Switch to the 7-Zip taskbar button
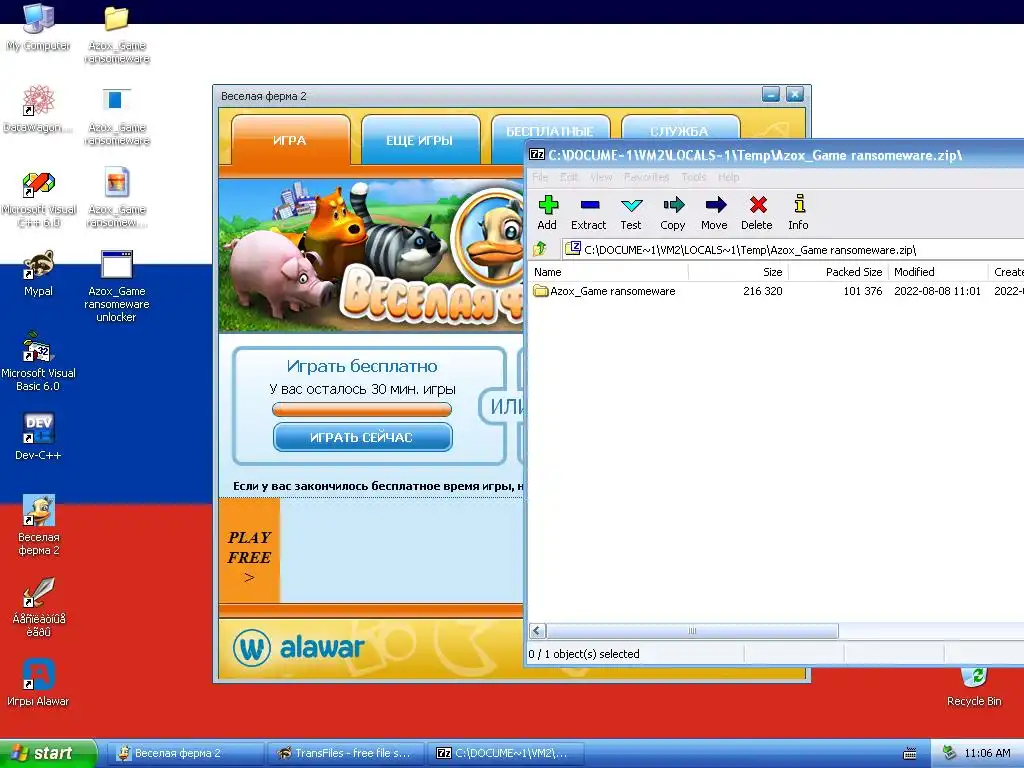This screenshot has height=768, width=1024. (505, 753)
